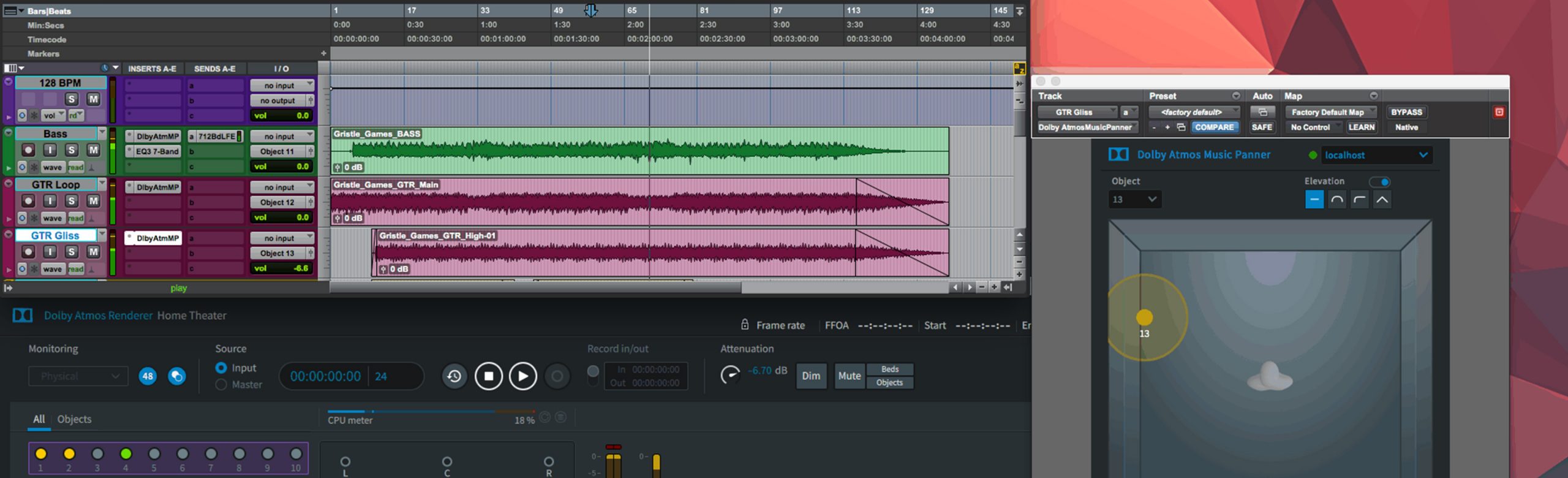1568x478 pixels.
Task: Click the clip gain icon on BASS clip
Action: (x=337, y=167)
